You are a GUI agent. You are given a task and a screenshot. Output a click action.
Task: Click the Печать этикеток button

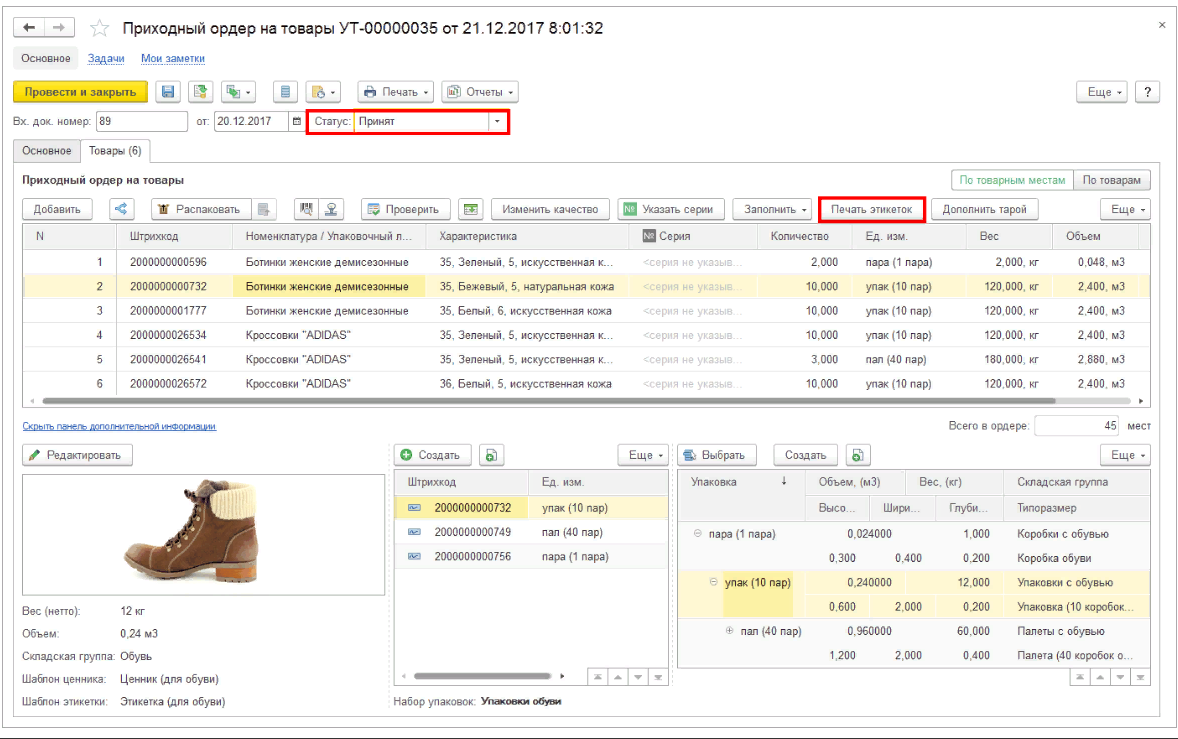(x=871, y=209)
